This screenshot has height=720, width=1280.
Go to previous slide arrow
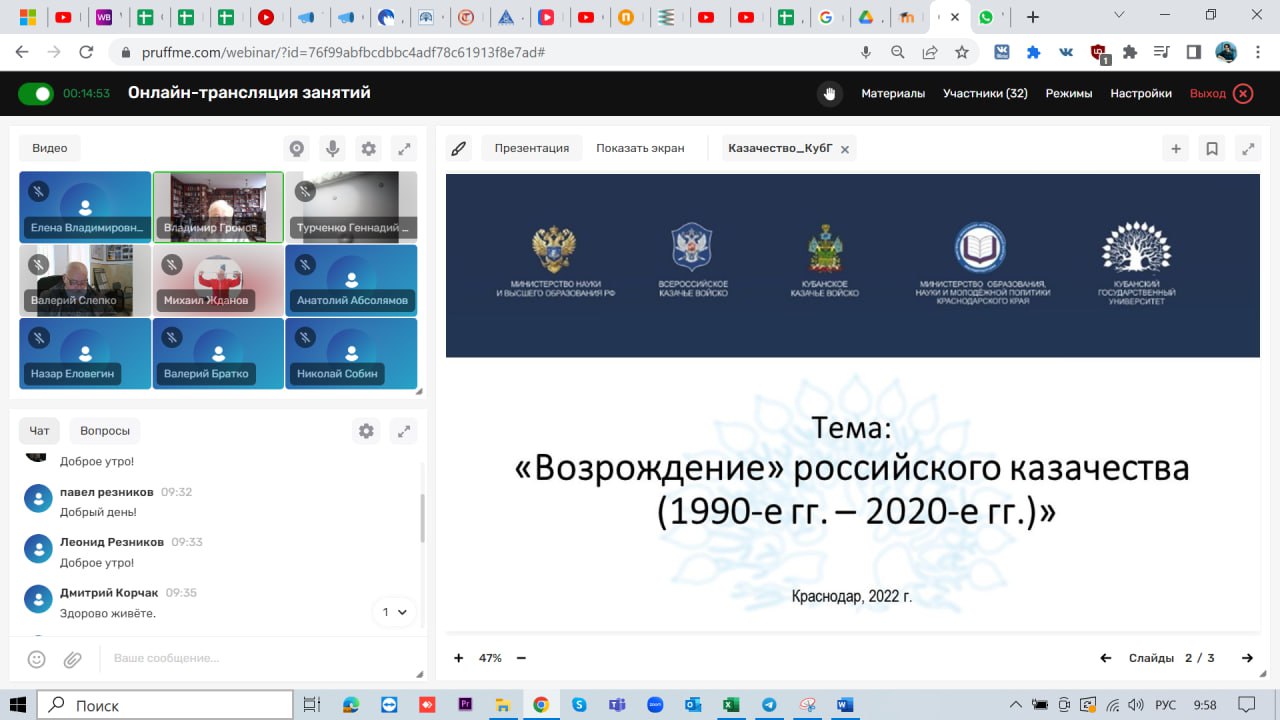pos(1106,658)
